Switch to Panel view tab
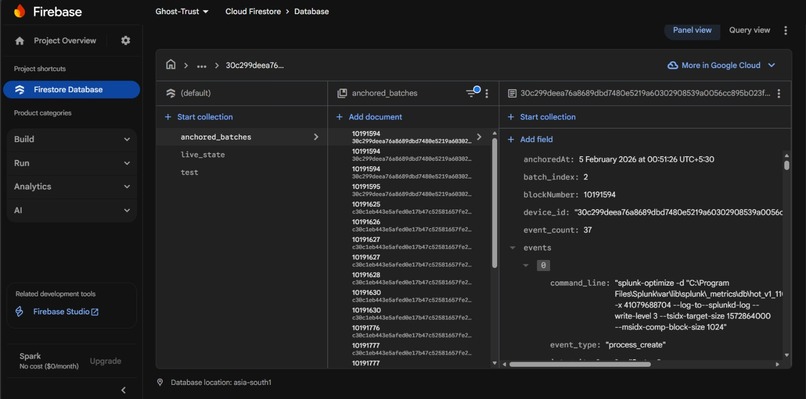The image size is (806, 399). click(692, 30)
